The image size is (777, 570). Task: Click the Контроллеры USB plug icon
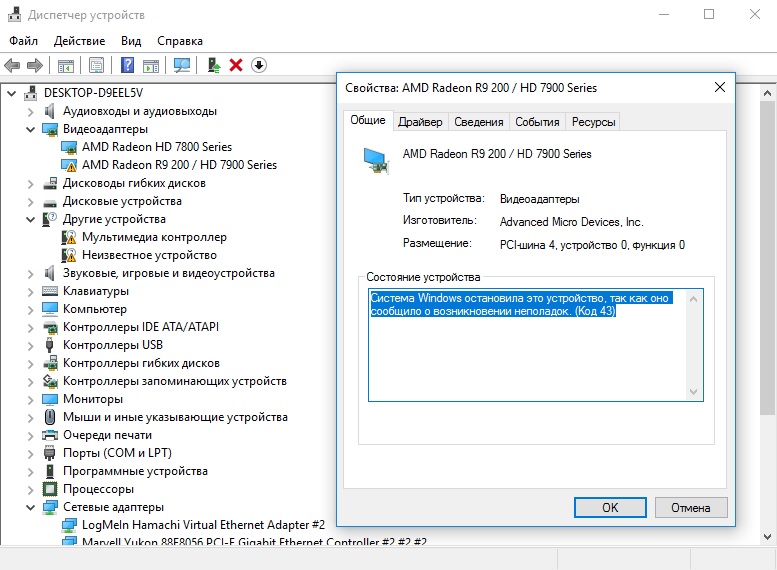click(x=50, y=345)
